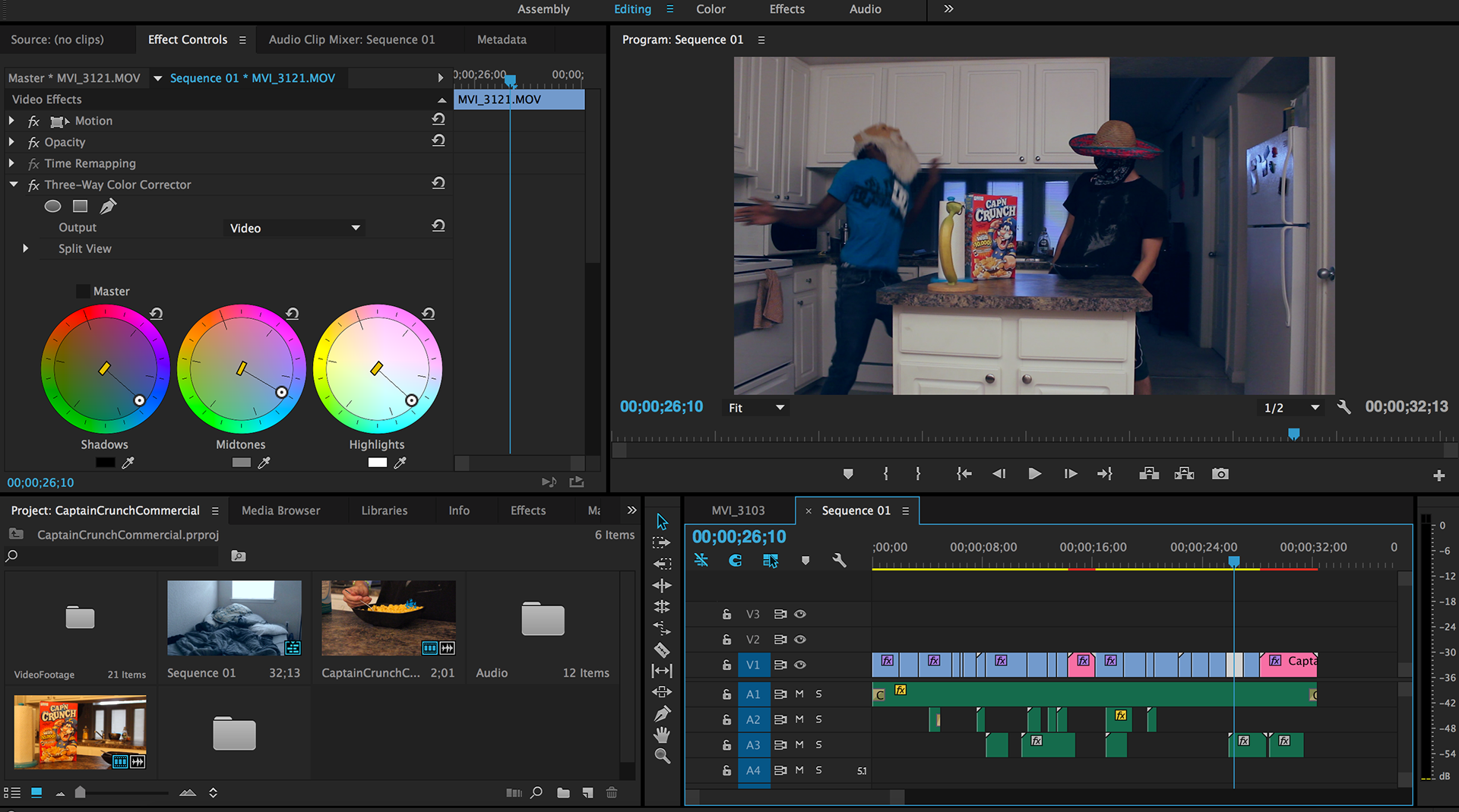The width and height of the screenshot is (1459, 812).
Task: Switch to the Color workspace
Action: [x=710, y=9]
